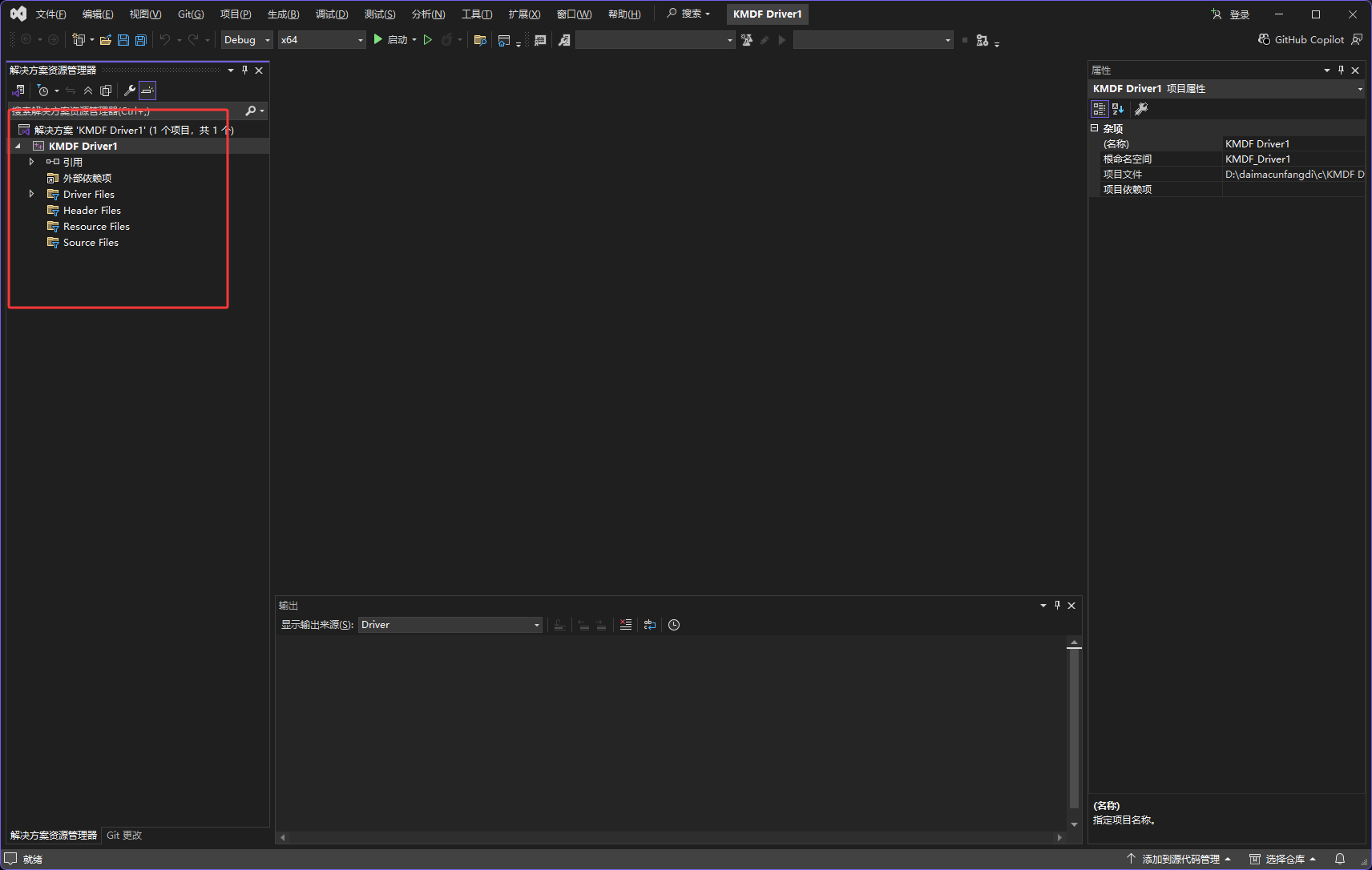Screen dimensions: 1372x870
Task: Open the KMDF Driver1 properties object dropdown
Action: pyautogui.click(x=1227, y=89)
